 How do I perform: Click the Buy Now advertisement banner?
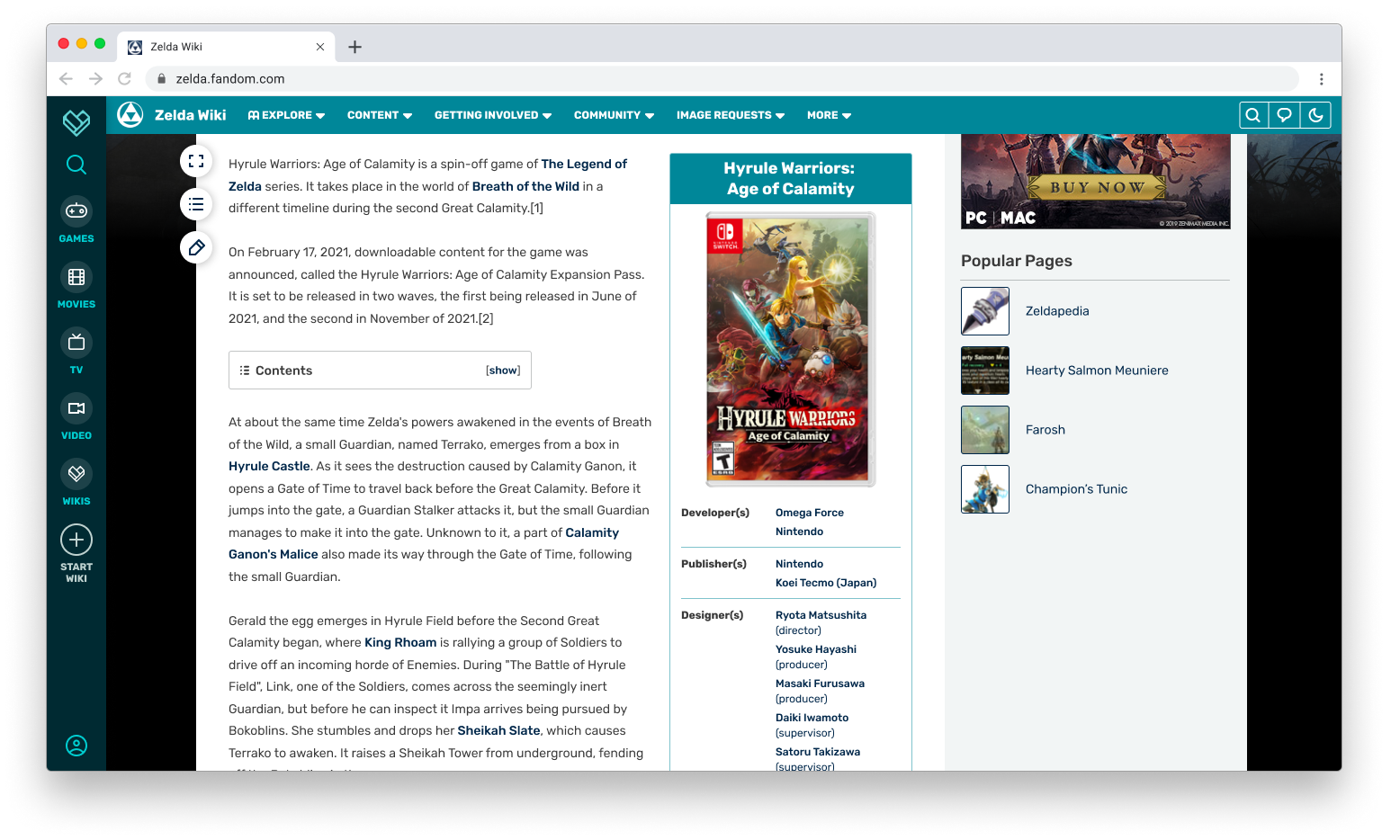coord(1096,182)
